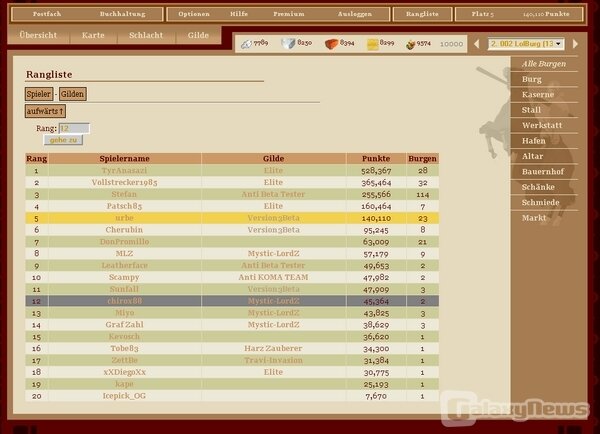Switch to the Karte tab
Screen dimensions: 600x434
(x=93, y=35)
